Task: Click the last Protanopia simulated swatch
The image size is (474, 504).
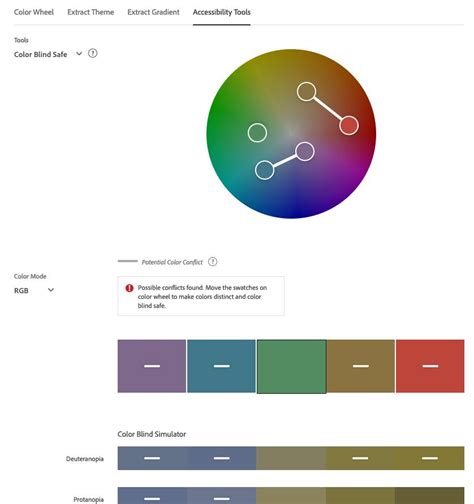Action: (x=430, y=496)
